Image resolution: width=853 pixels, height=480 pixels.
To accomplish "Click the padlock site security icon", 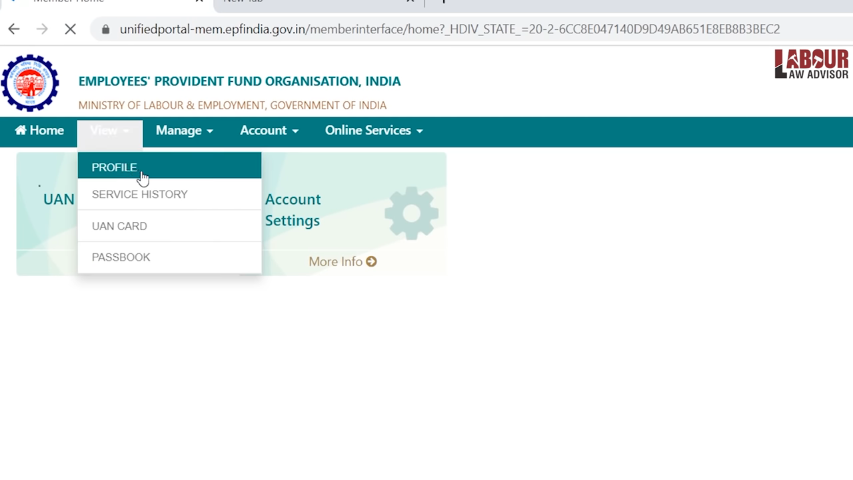I will [x=106, y=29].
